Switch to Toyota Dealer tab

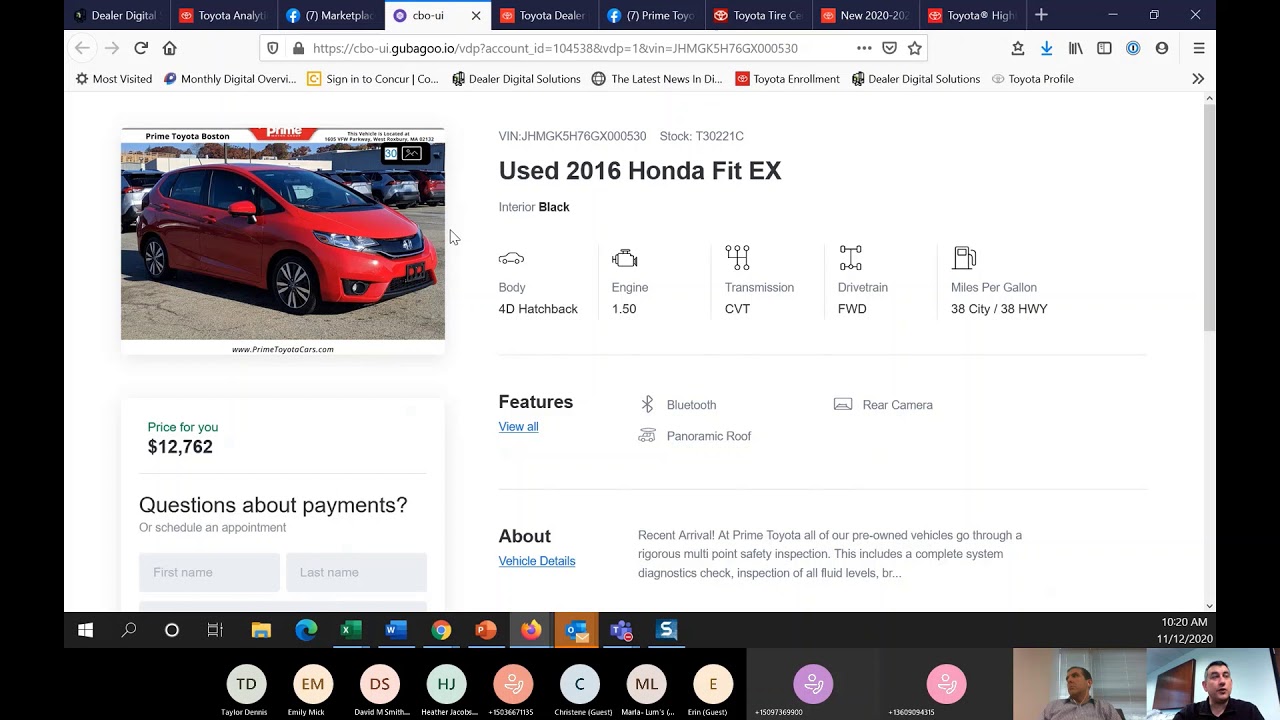pyautogui.click(x=542, y=15)
